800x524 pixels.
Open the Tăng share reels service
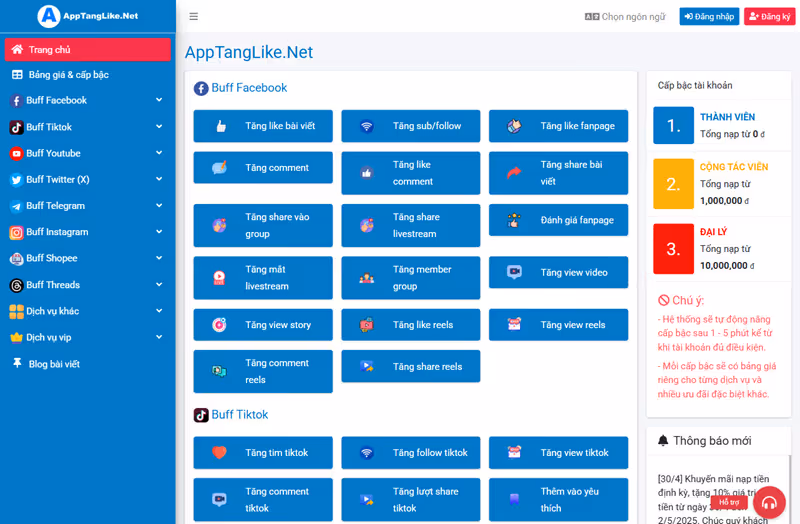tap(411, 366)
